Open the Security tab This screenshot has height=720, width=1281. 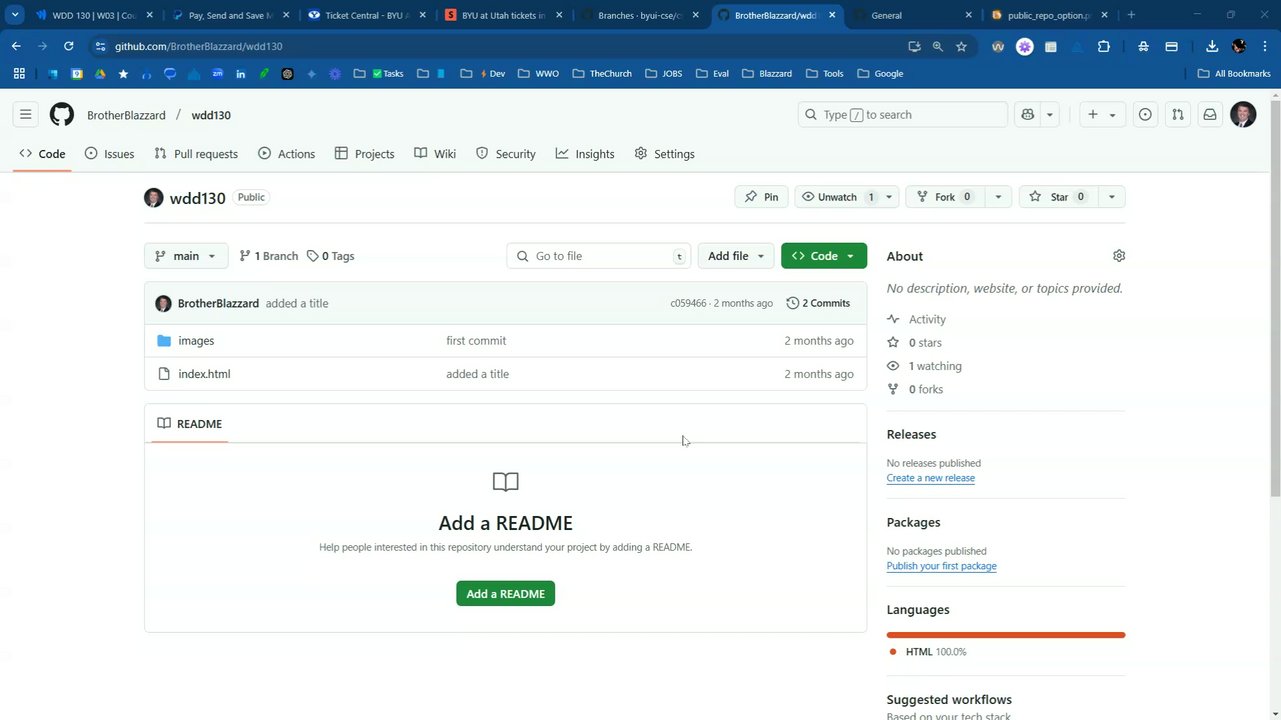coord(505,154)
